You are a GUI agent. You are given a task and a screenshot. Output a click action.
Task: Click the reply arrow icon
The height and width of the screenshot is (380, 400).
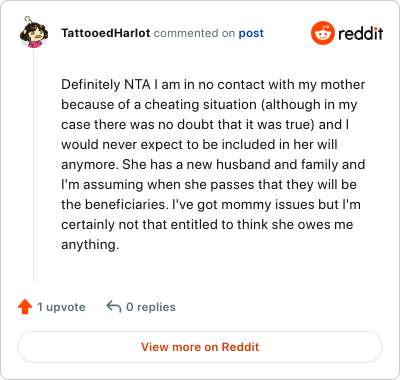tap(114, 307)
